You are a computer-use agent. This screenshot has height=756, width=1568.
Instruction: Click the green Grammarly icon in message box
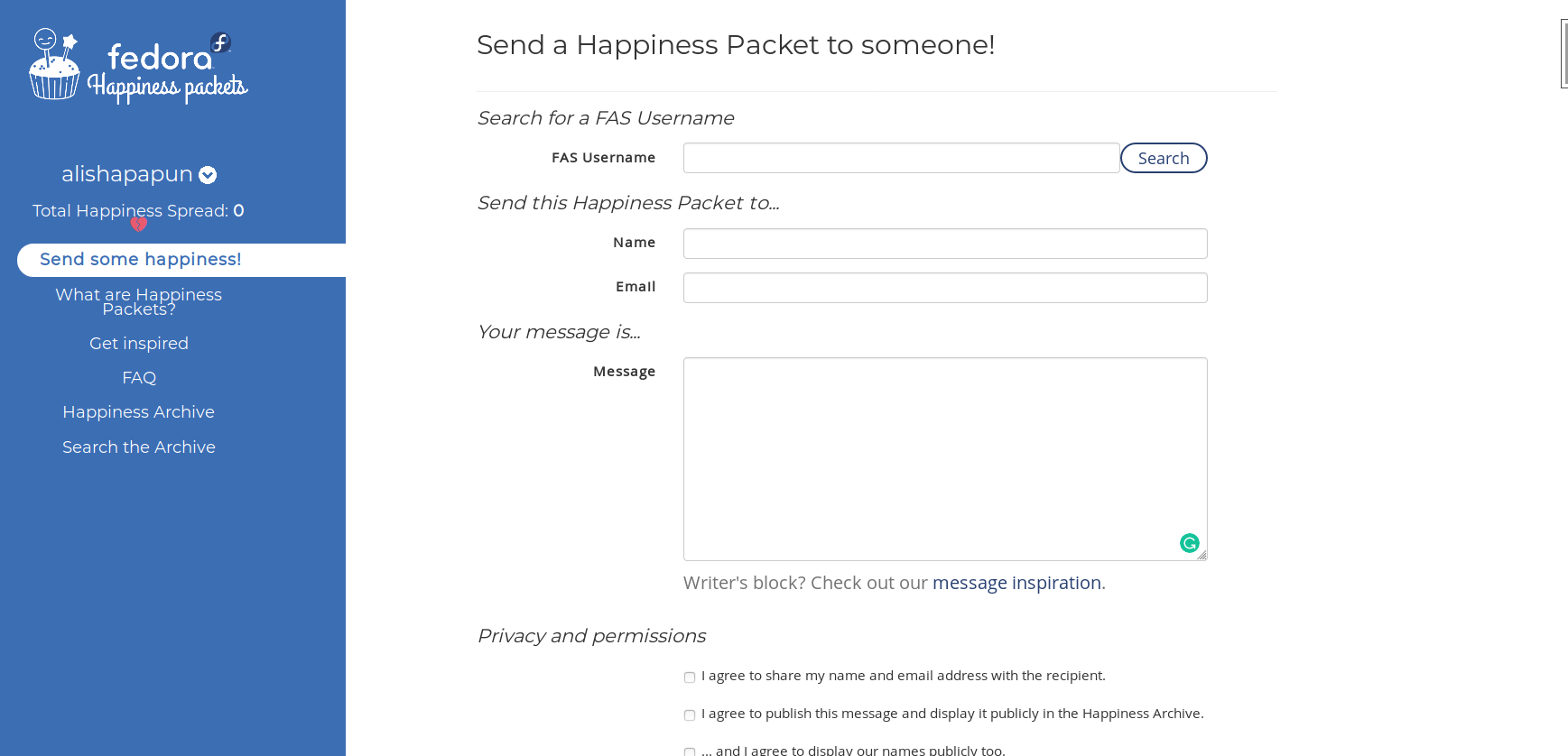tap(1189, 543)
